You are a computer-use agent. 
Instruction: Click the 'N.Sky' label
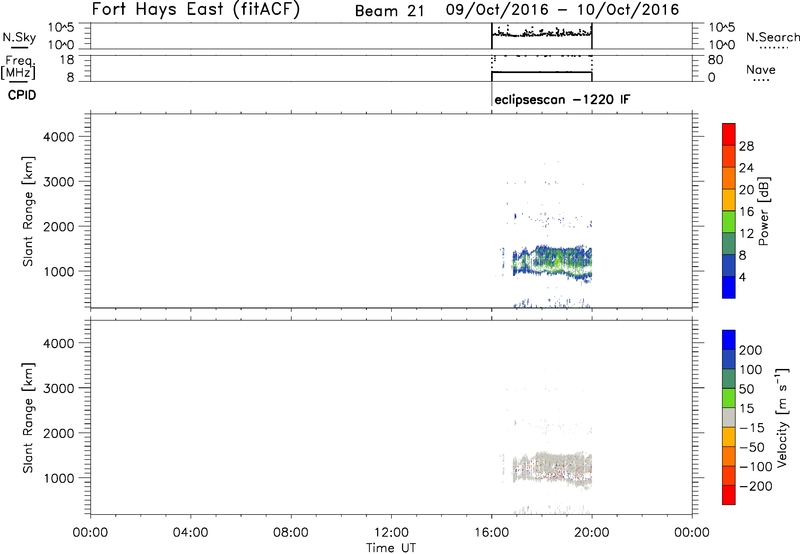click(19, 37)
